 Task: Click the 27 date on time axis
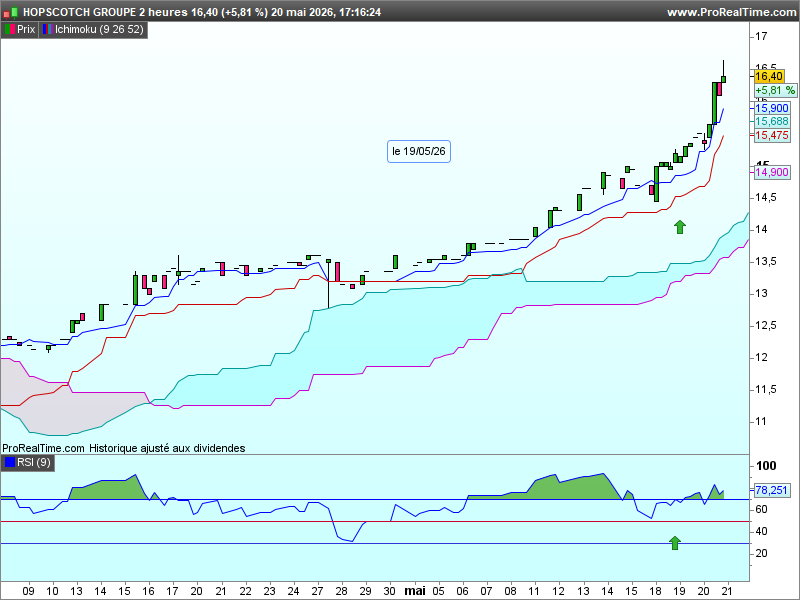(x=317, y=591)
